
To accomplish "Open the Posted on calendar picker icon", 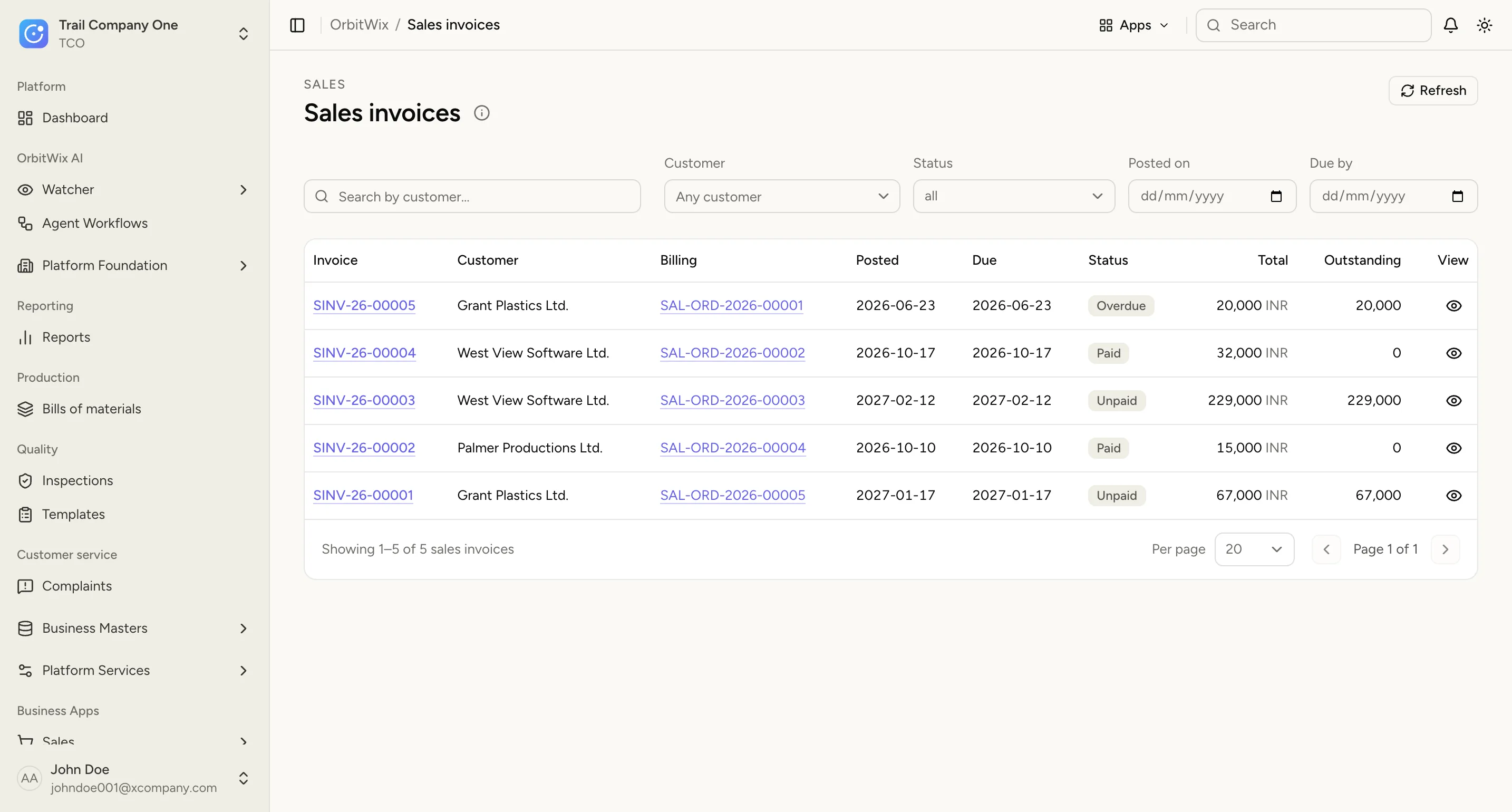I will coord(1276,196).
